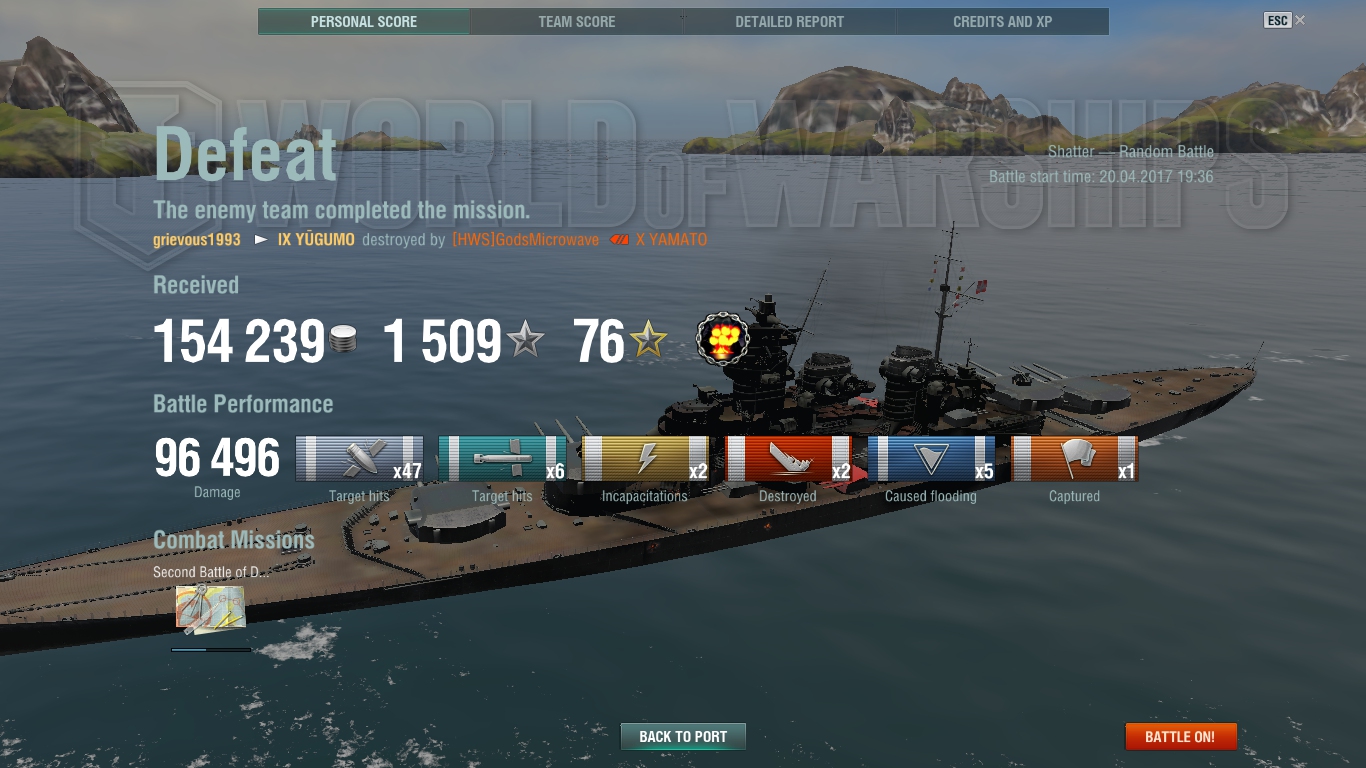Select the Caused flooding ribbon
The width and height of the screenshot is (1366, 768).
click(931, 459)
